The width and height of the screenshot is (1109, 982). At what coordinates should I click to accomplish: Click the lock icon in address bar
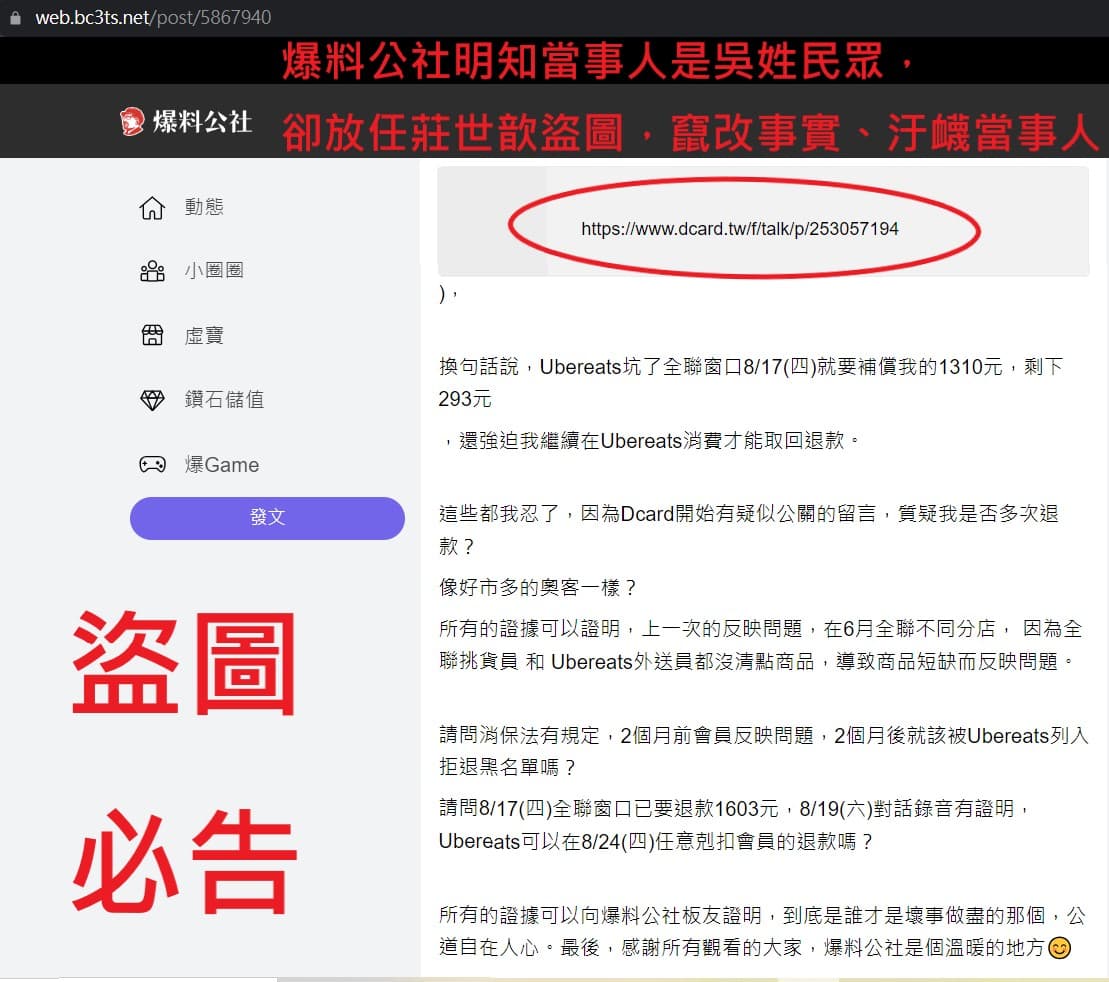click(15, 18)
